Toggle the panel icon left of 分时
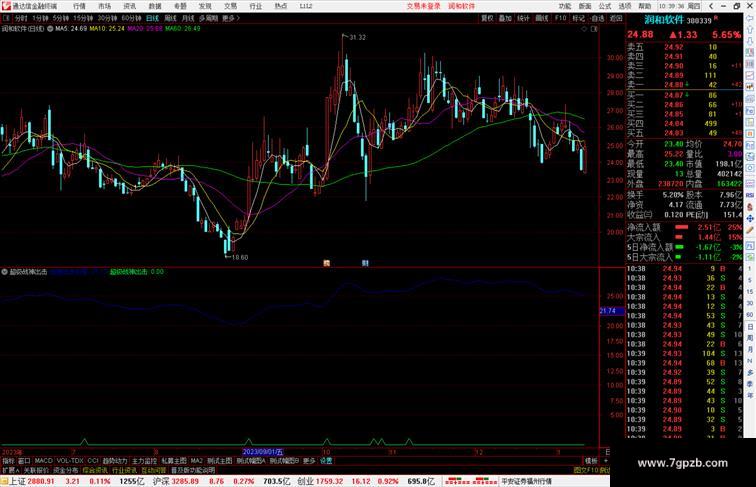This screenshot has width=756, height=487. point(6,18)
